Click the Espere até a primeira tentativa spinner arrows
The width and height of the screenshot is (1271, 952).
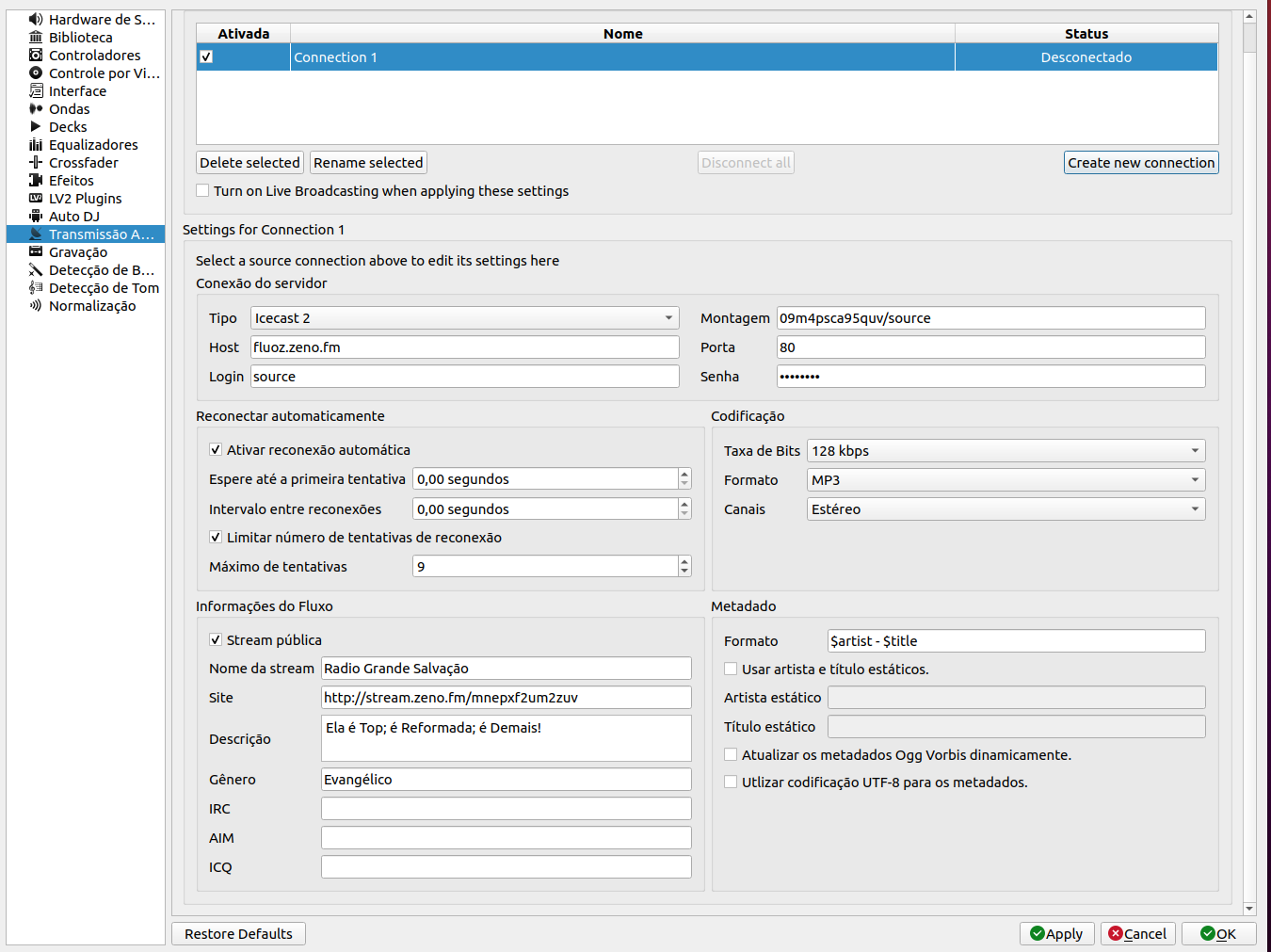coord(684,479)
